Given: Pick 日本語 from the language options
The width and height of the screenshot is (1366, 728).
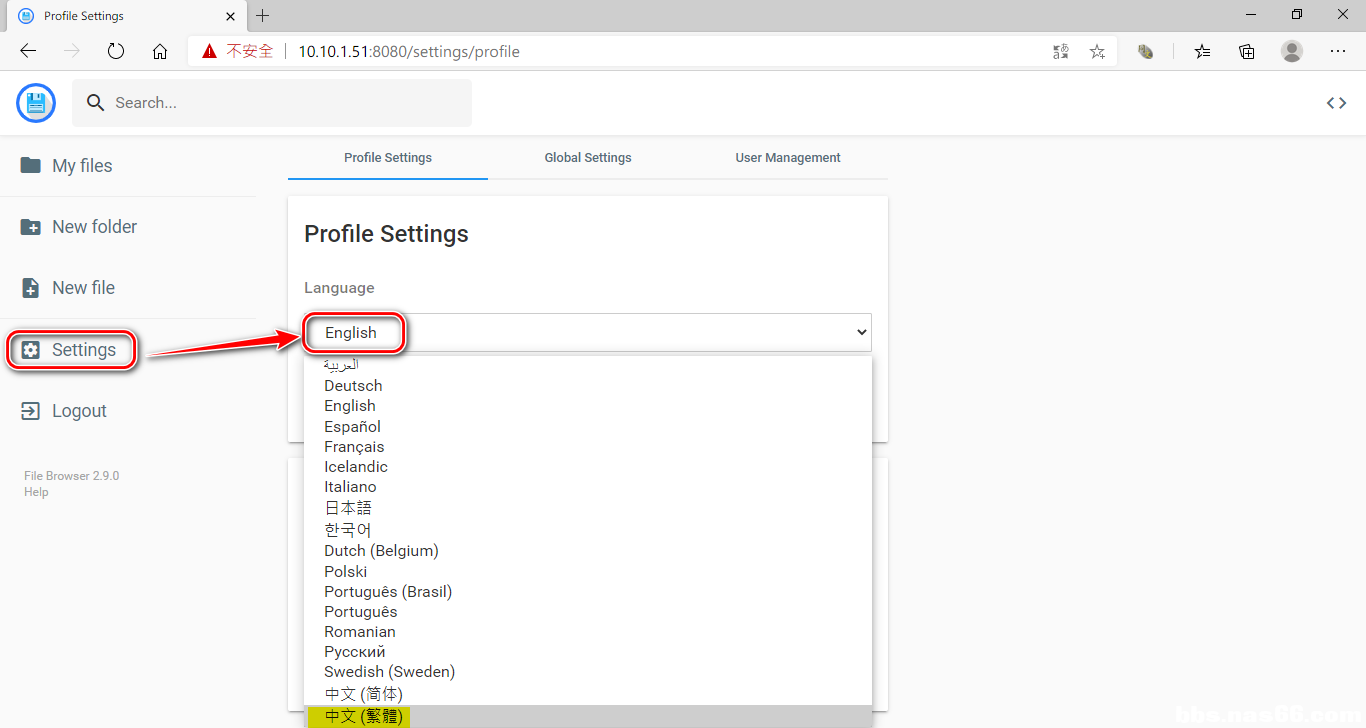Looking at the screenshot, I should pos(348,508).
